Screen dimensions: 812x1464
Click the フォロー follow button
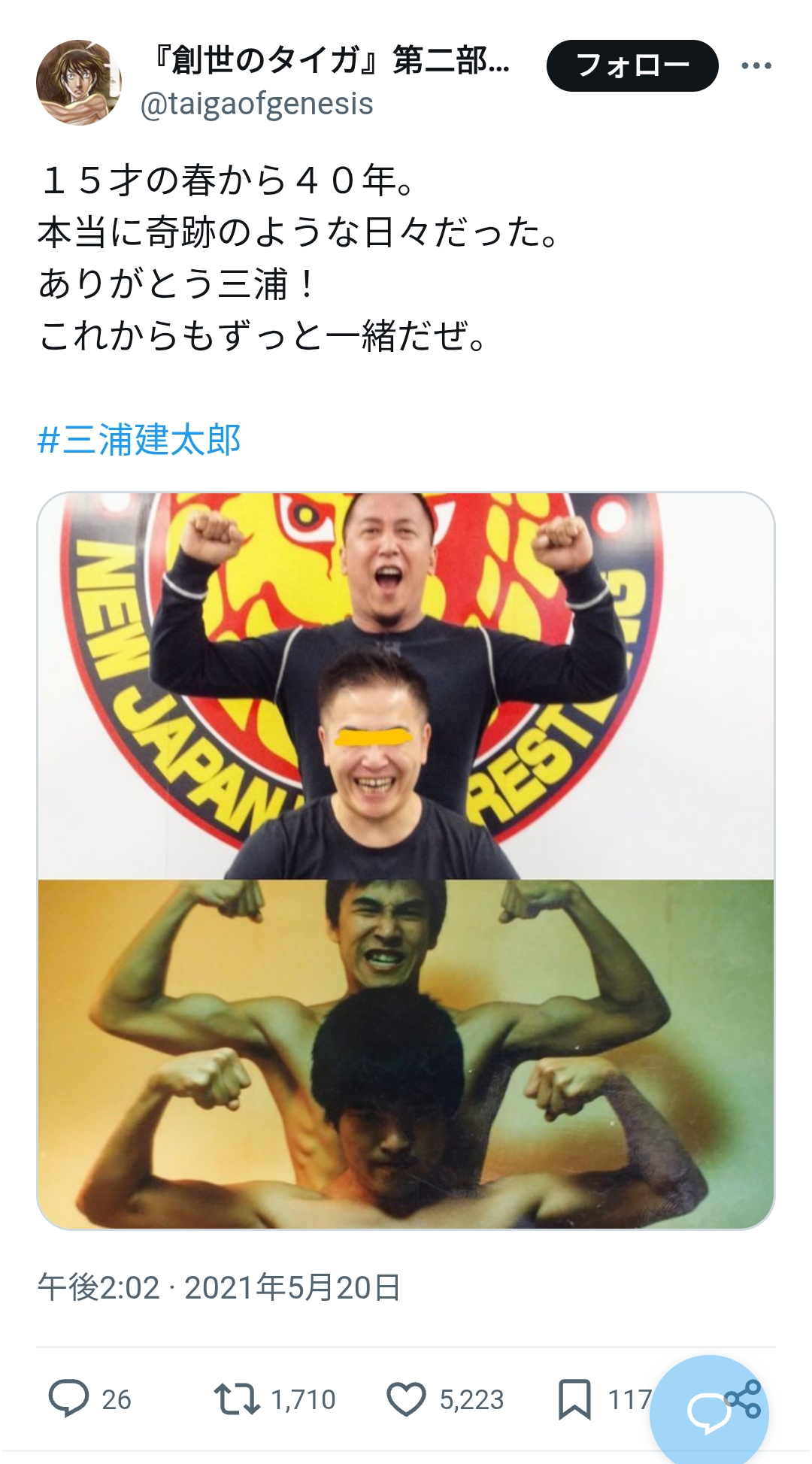tap(632, 66)
